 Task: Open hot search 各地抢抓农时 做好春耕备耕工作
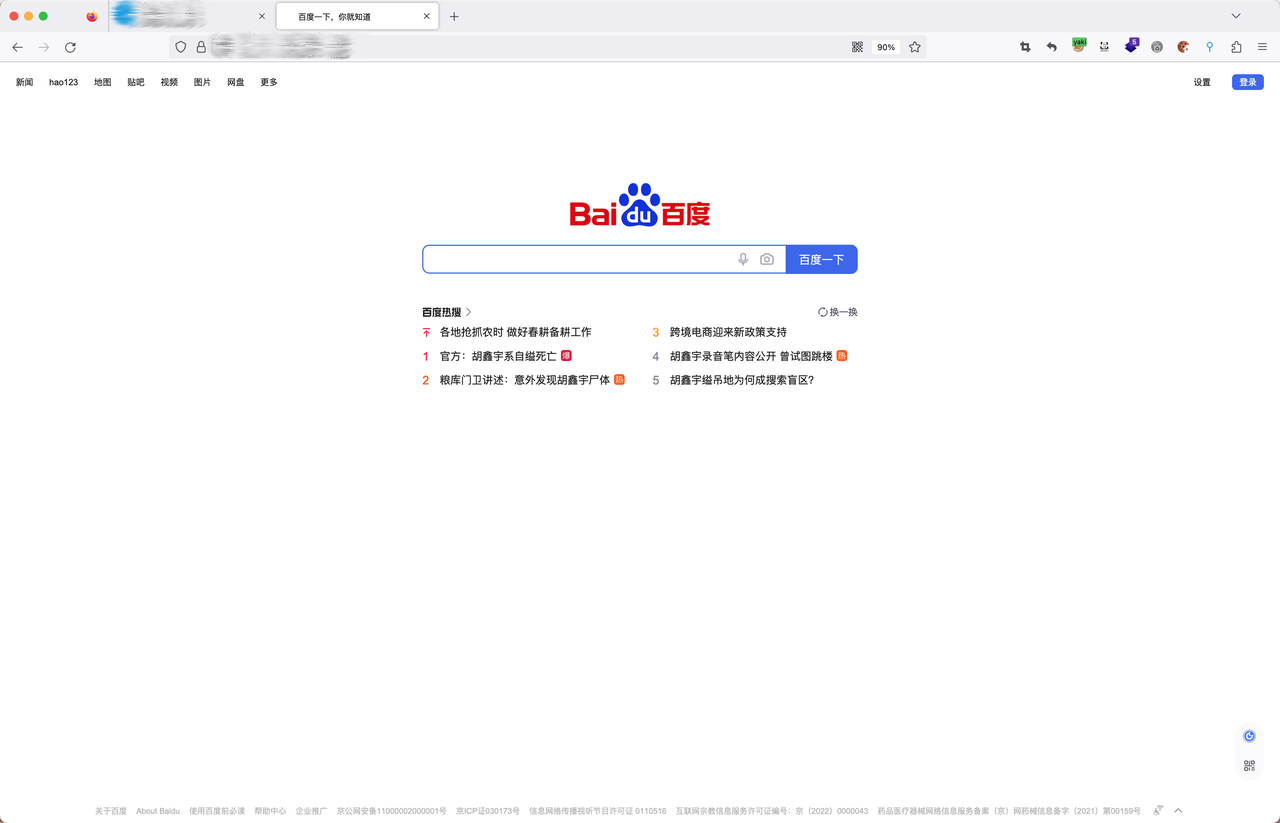[516, 332]
